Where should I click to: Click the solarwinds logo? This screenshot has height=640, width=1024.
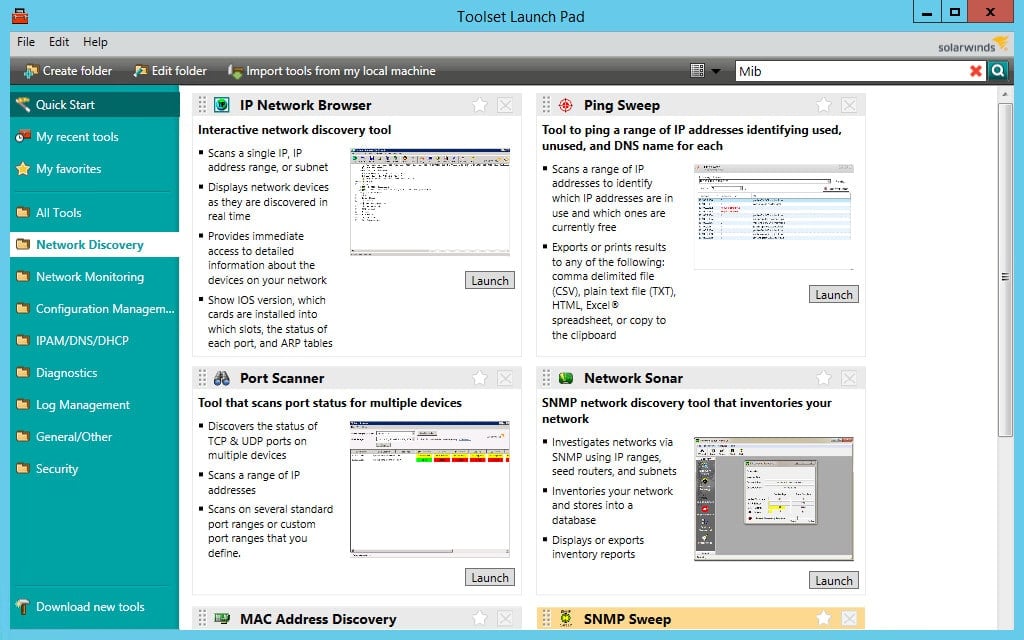[974, 44]
